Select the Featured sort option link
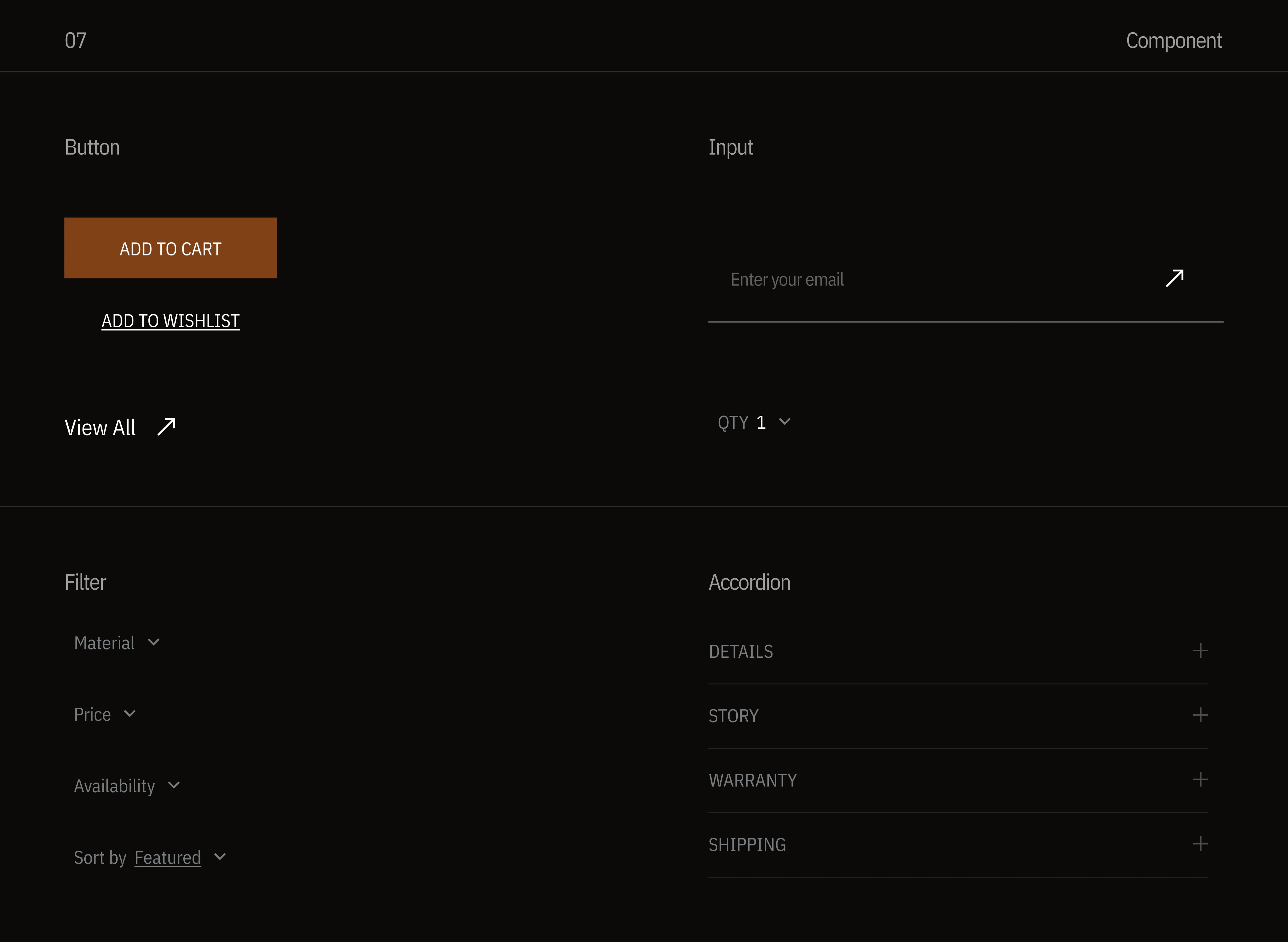Screen dimensions: 1288x942 (168, 858)
